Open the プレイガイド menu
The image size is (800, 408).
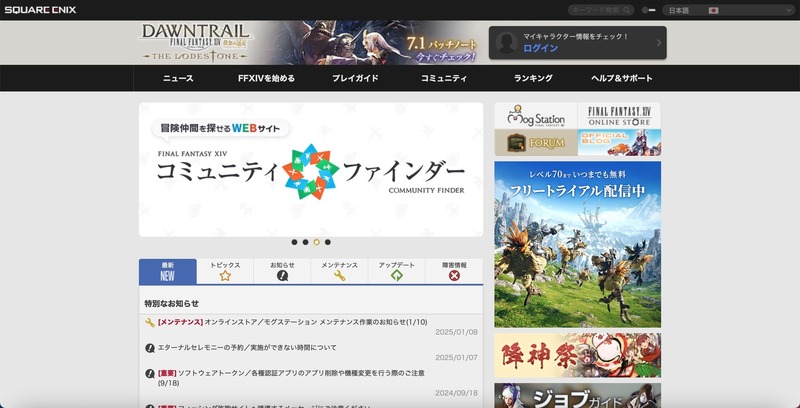(x=355, y=78)
